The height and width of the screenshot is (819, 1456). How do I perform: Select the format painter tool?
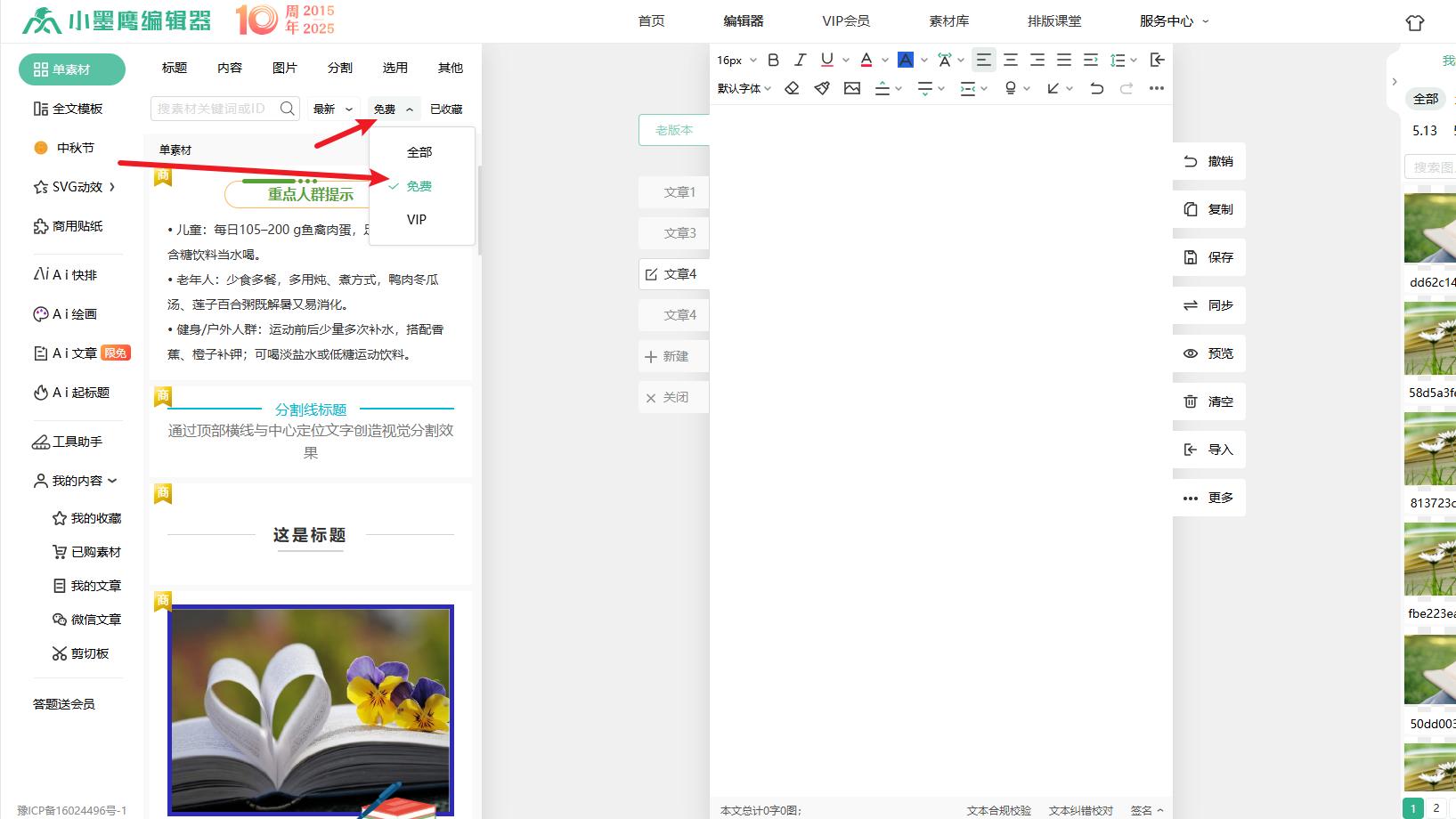point(821,88)
